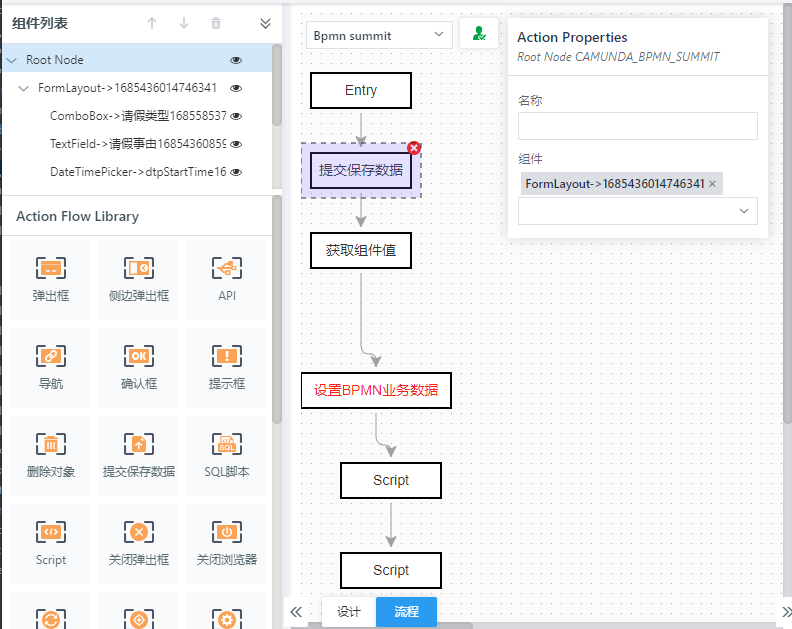Pick the 弹出框 popup action icon
Image resolution: width=792 pixels, height=629 pixels.
[x=51, y=279]
